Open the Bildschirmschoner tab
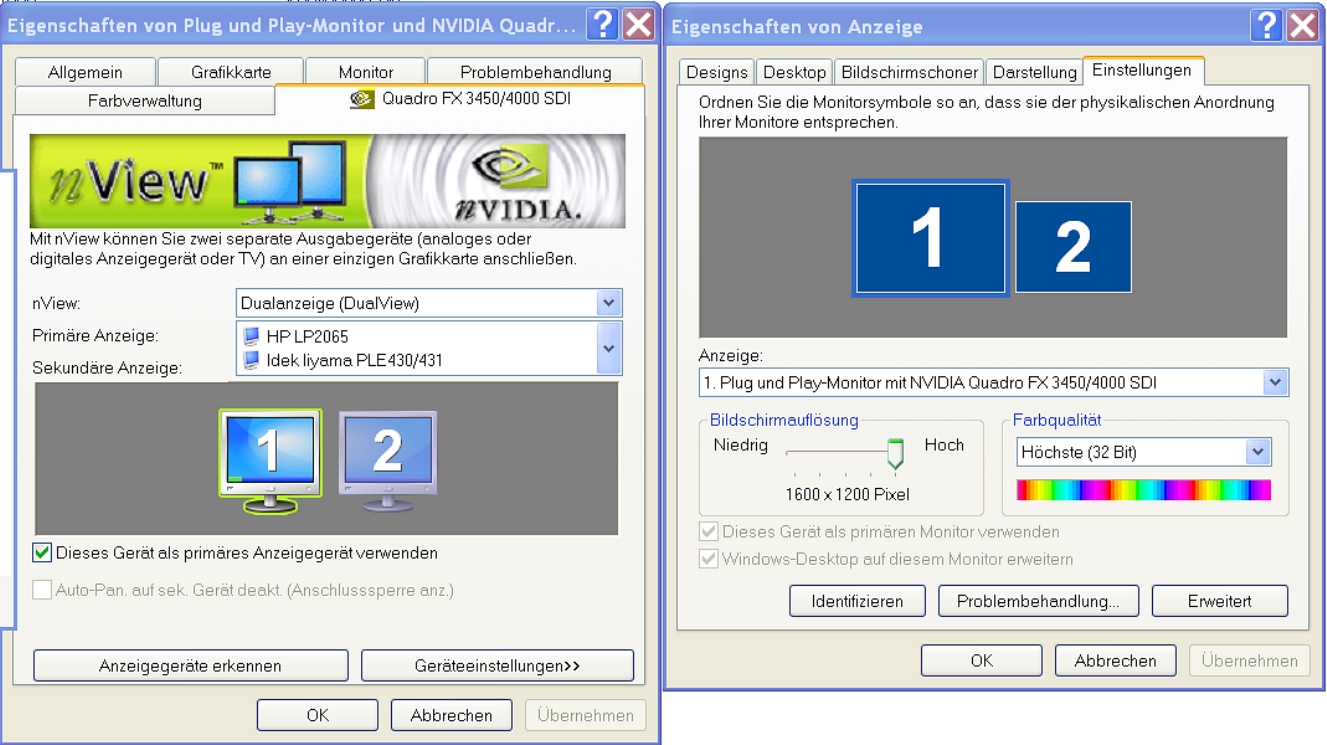1327x745 pixels. [x=909, y=72]
